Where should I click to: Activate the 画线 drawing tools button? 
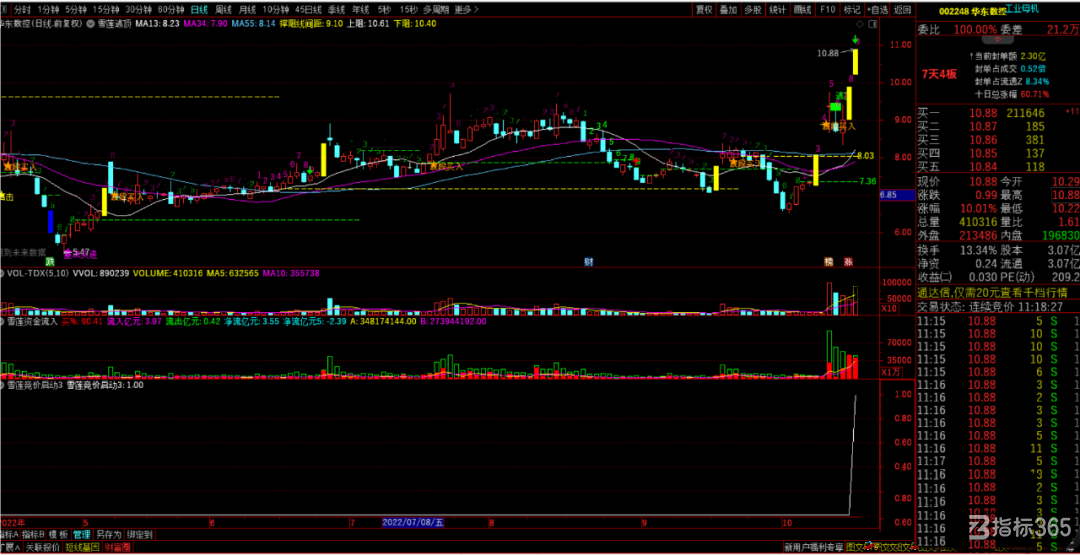pos(802,10)
